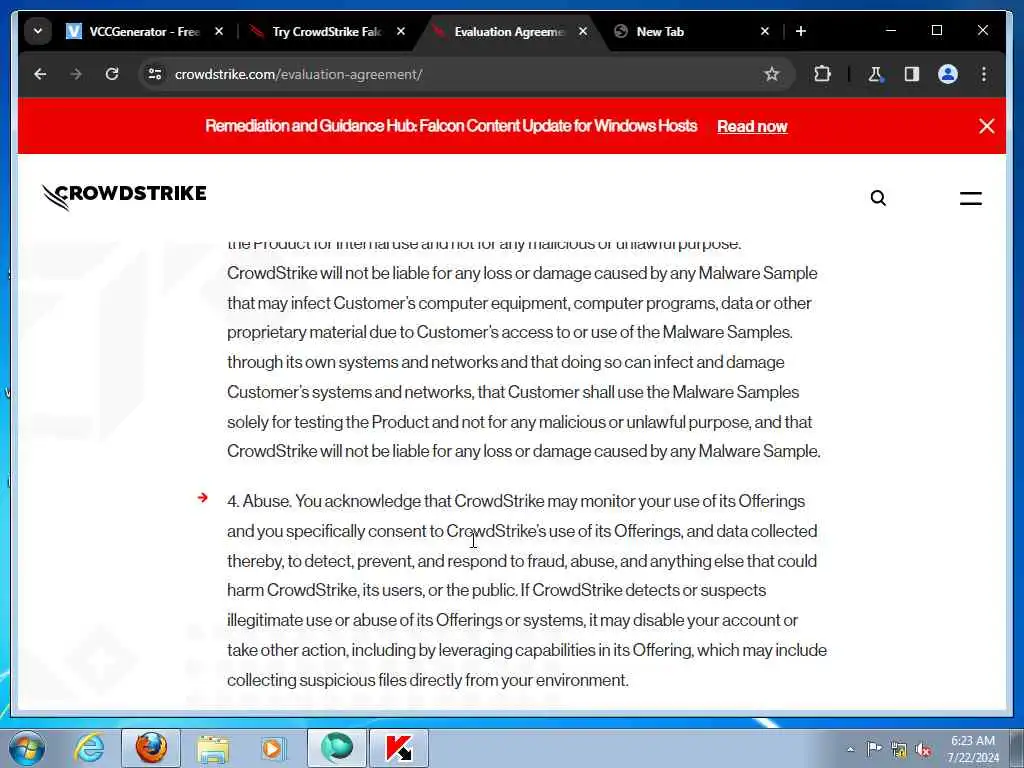Open Kaspersky icon on the taskbar
The width and height of the screenshot is (1024, 768).
point(399,748)
